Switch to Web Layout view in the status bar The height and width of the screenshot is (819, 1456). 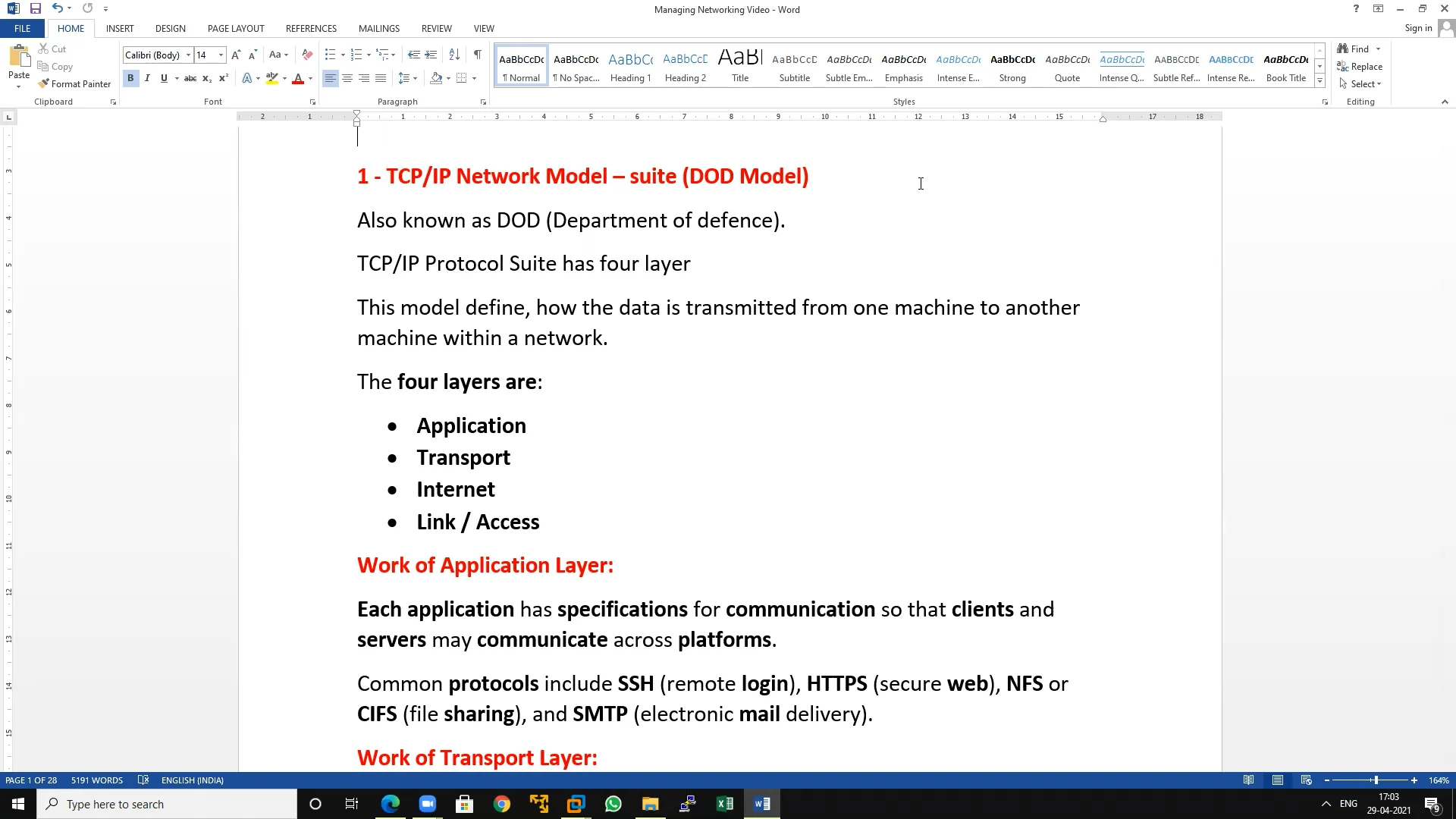tap(1306, 780)
